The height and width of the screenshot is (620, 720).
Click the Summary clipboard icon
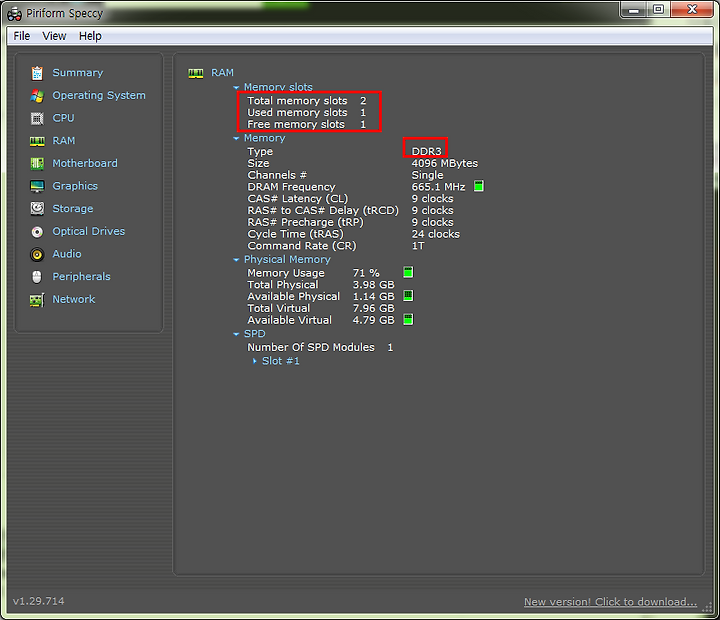[x=37, y=73]
